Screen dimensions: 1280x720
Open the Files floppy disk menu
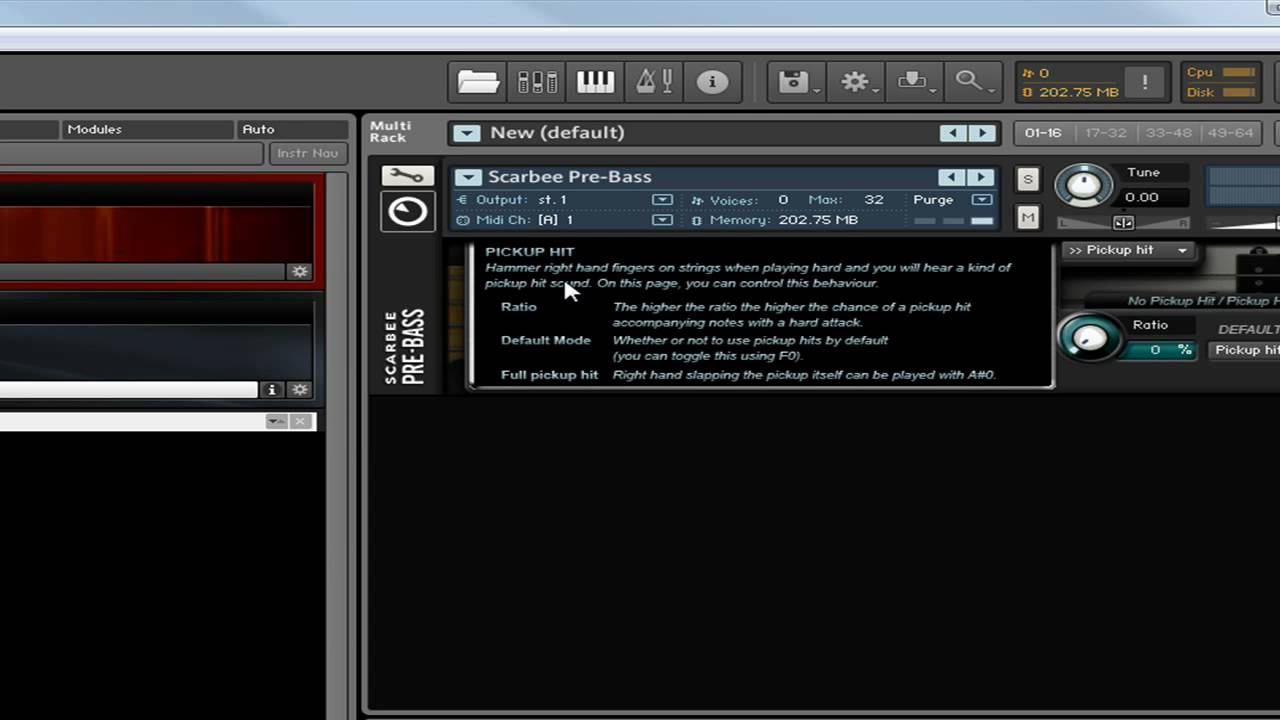(797, 82)
